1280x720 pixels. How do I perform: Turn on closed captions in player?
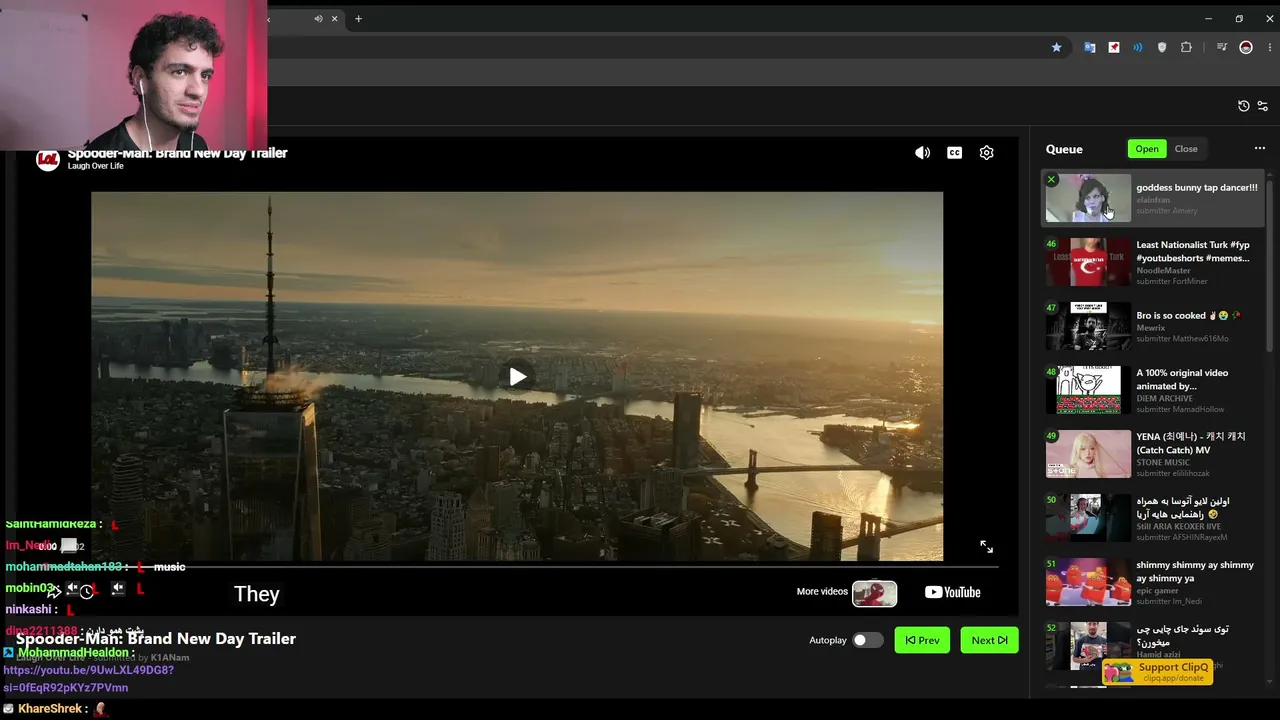[954, 153]
